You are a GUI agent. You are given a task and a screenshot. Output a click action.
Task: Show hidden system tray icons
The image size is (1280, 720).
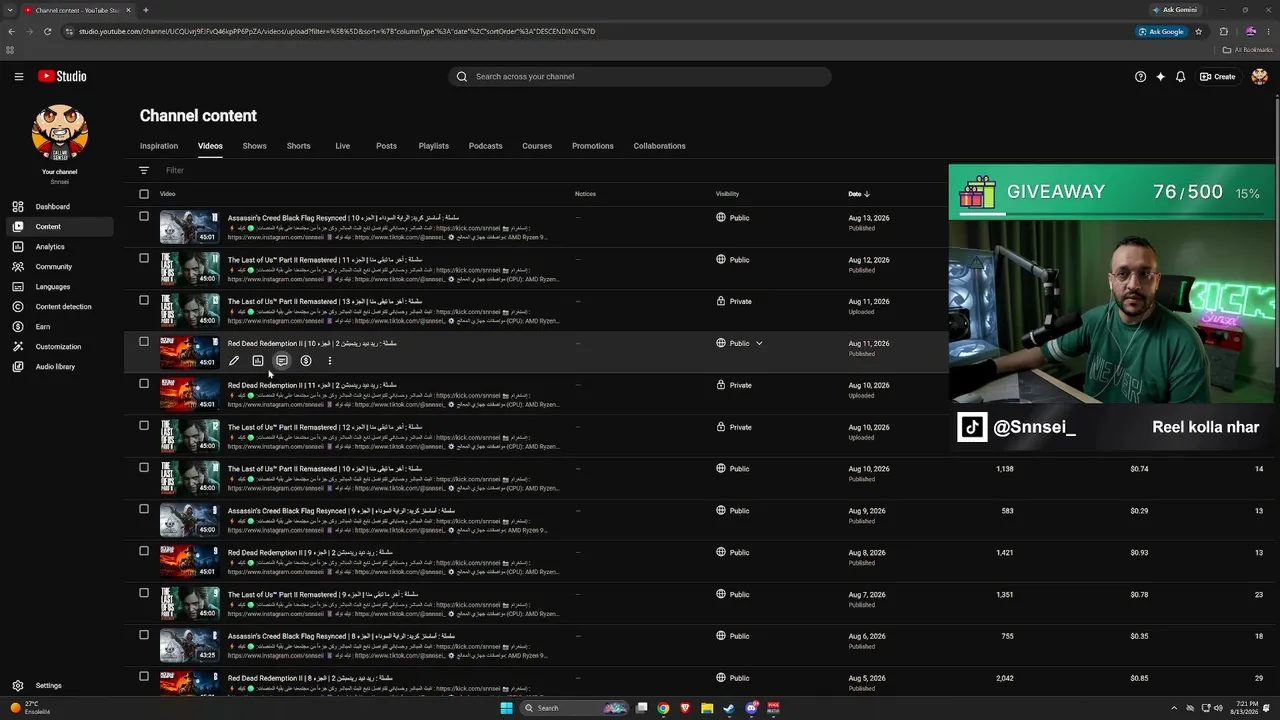pos(1174,708)
